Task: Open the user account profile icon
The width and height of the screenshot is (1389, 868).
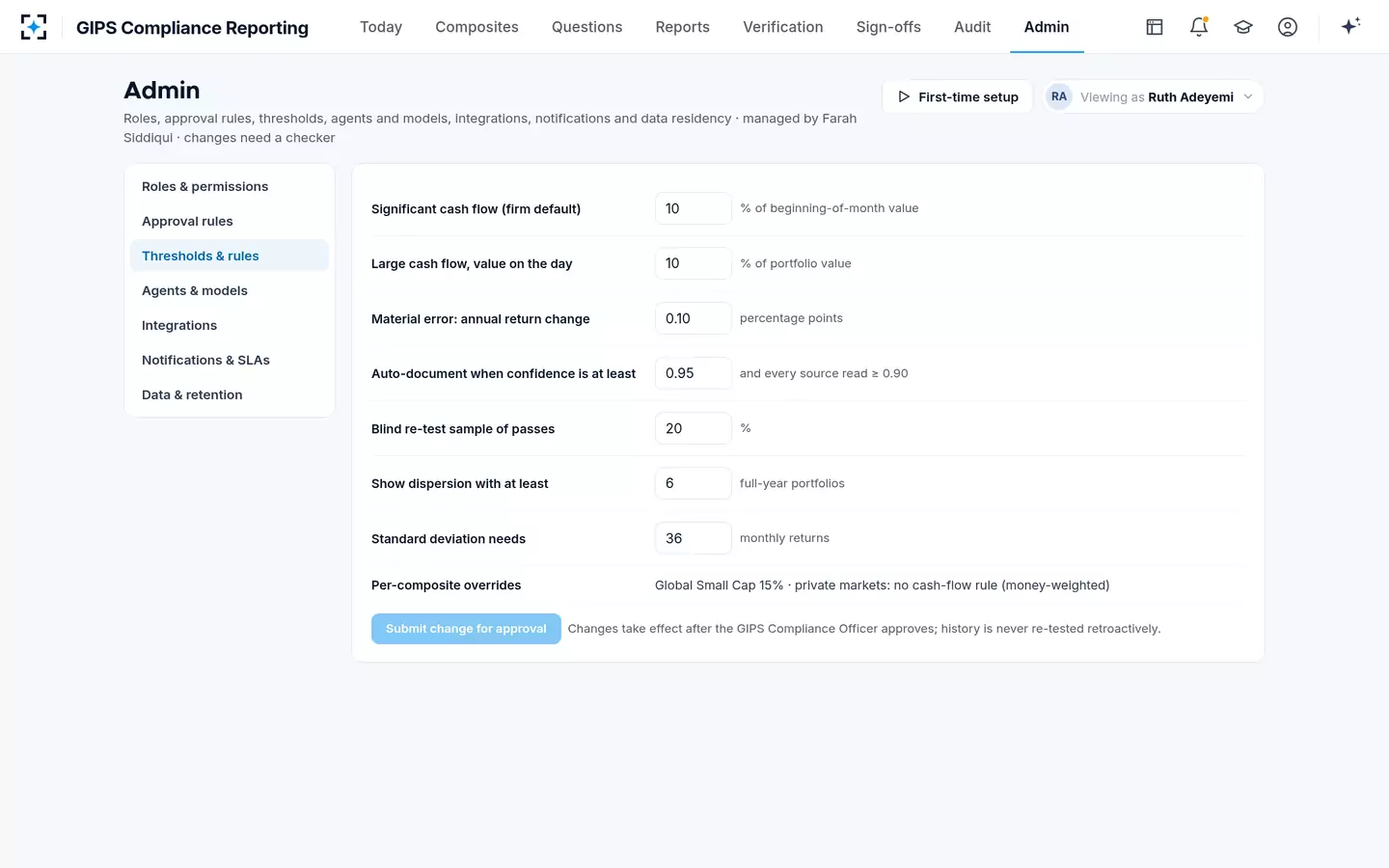Action: pyautogui.click(x=1288, y=27)
